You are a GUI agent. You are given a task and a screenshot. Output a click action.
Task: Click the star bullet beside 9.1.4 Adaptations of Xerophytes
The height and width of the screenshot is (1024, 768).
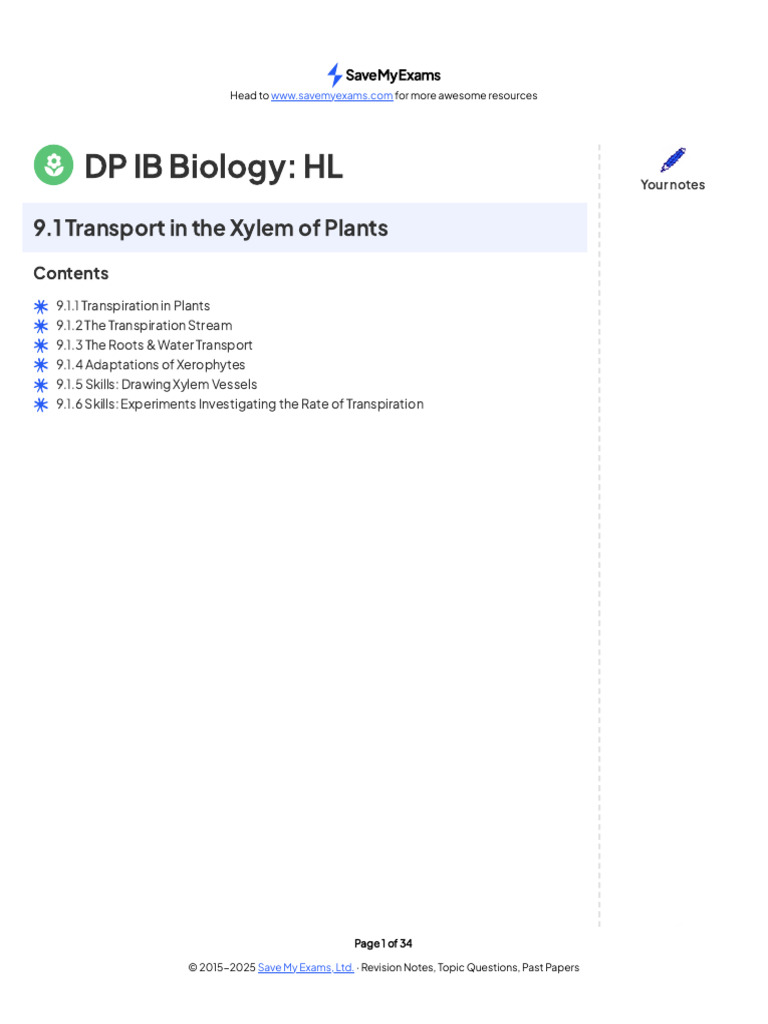click(x=41, y=365)
